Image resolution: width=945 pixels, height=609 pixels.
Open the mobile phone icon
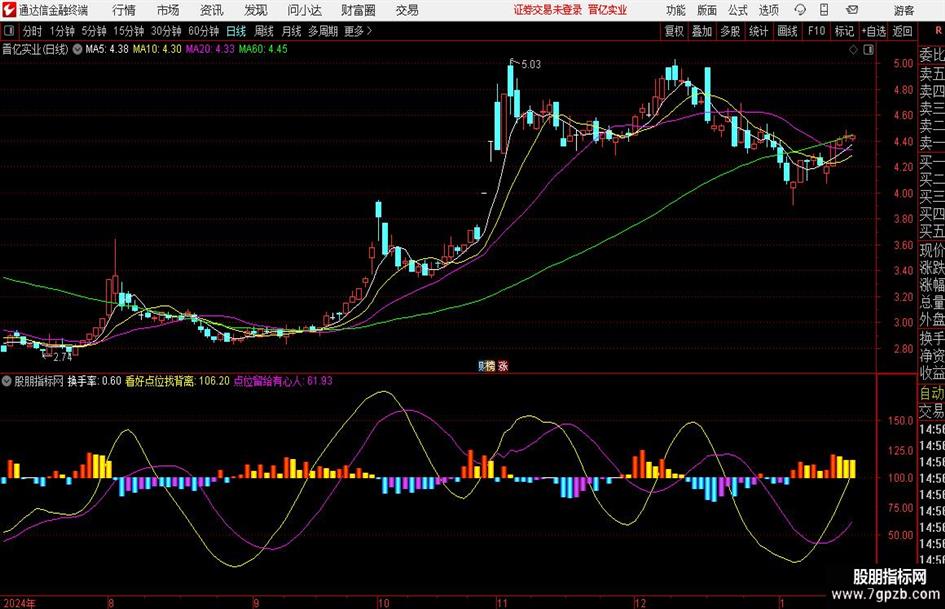(x=824, y=10)
